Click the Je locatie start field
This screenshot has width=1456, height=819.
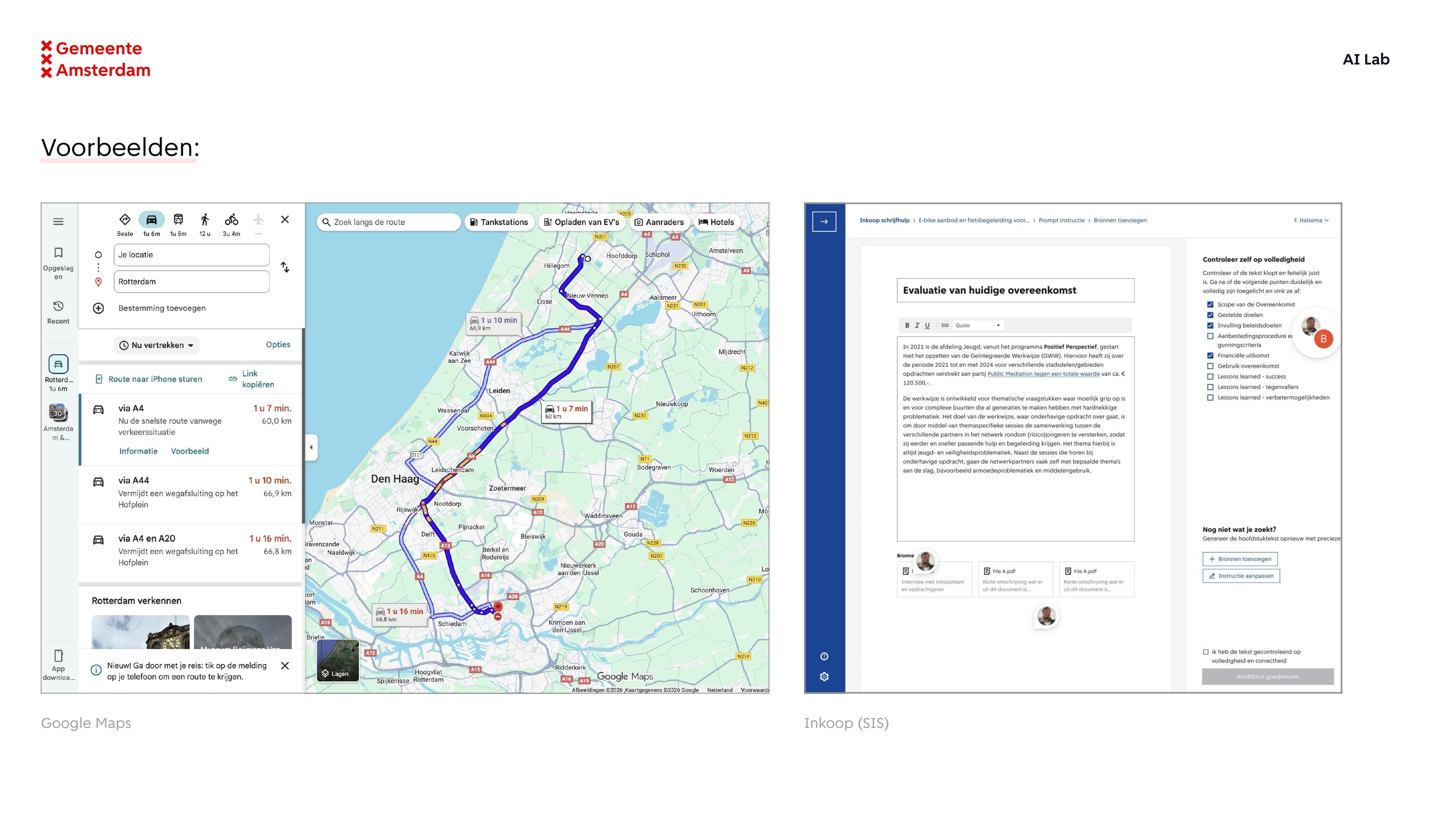[191, 255]
